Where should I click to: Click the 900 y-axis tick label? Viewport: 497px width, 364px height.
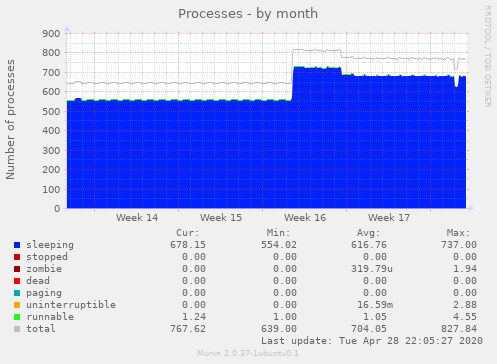coord(51,33)
